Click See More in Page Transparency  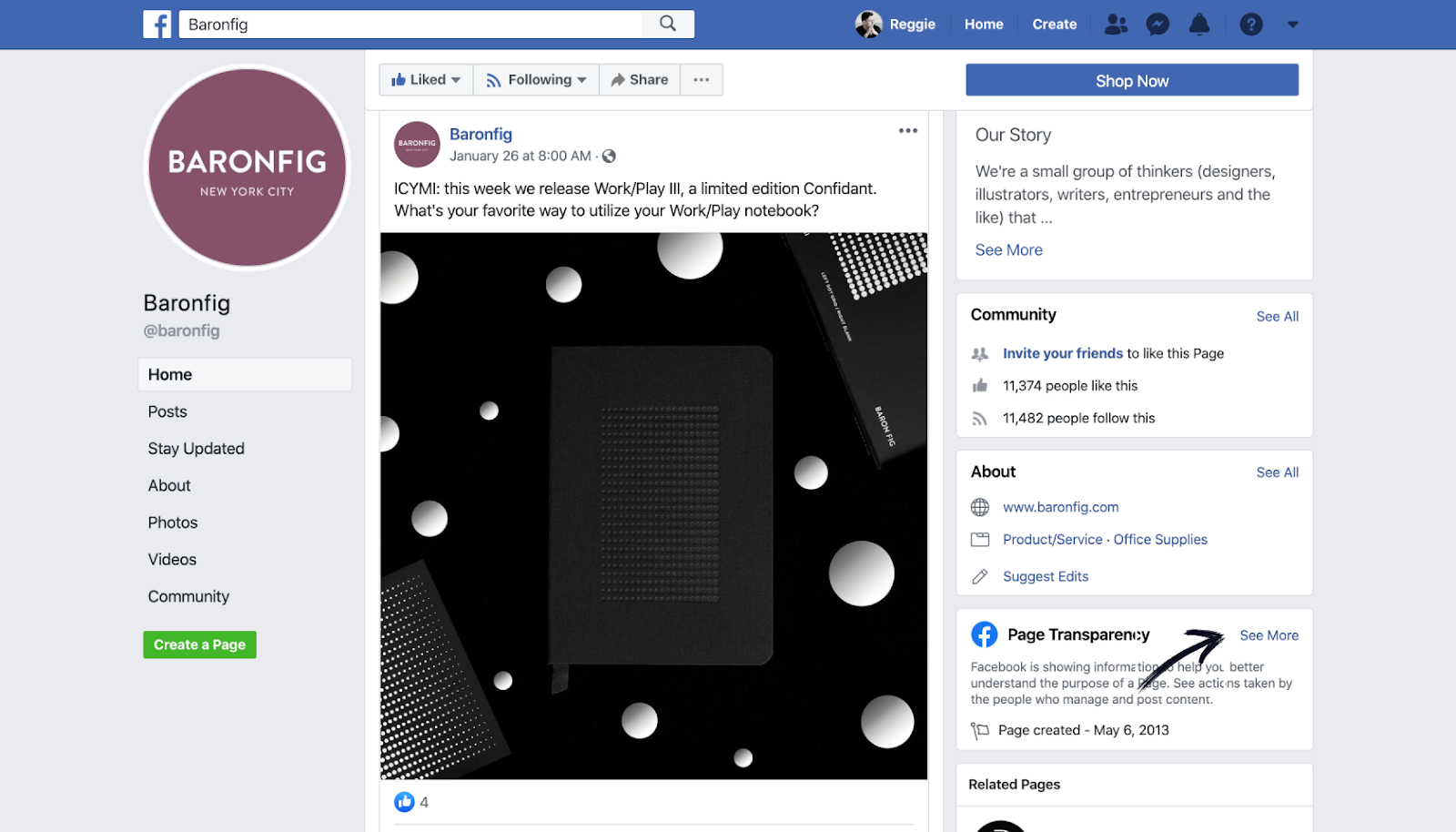(x=1269, y=635)
